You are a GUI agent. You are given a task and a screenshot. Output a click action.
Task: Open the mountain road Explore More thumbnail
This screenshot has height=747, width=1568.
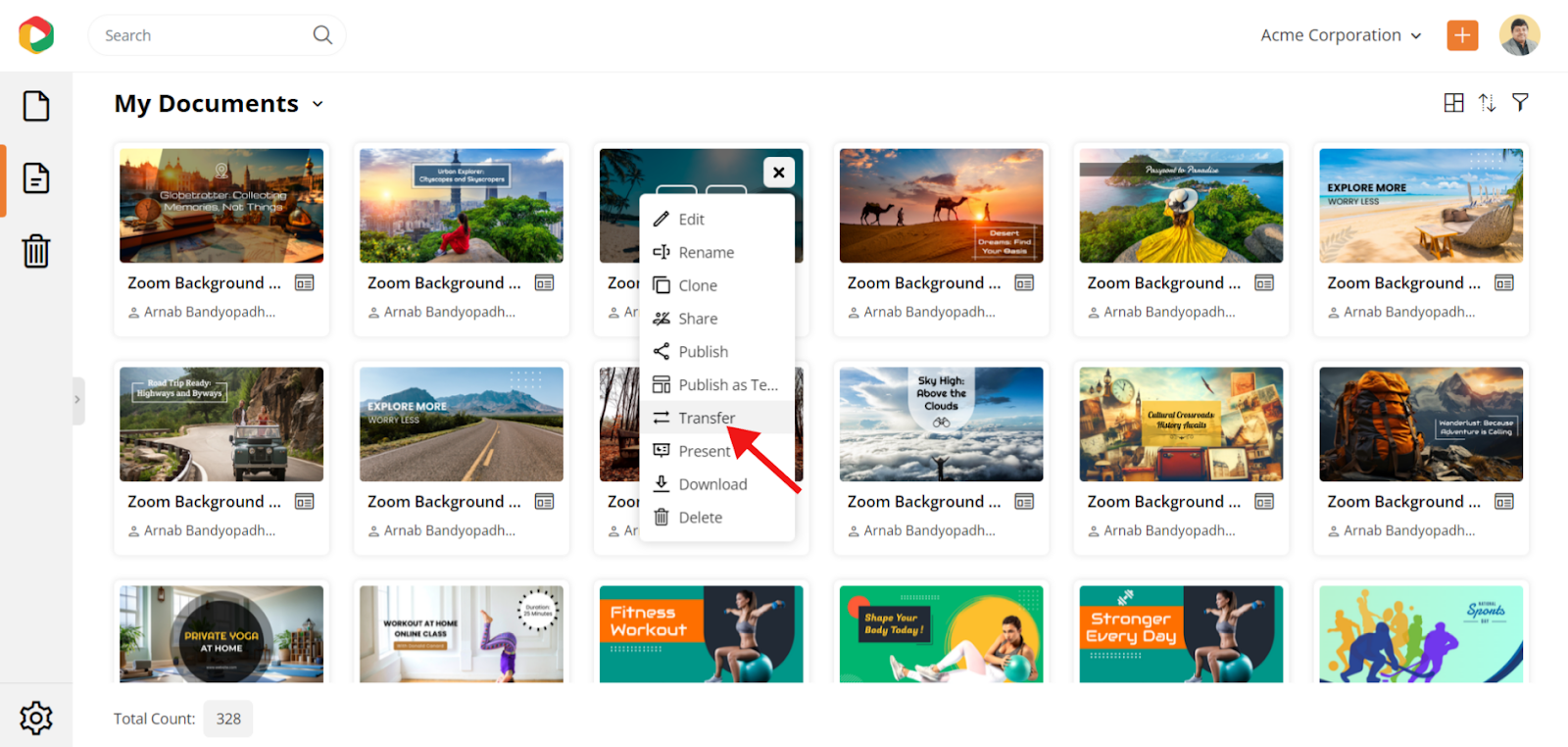(462, 424)
